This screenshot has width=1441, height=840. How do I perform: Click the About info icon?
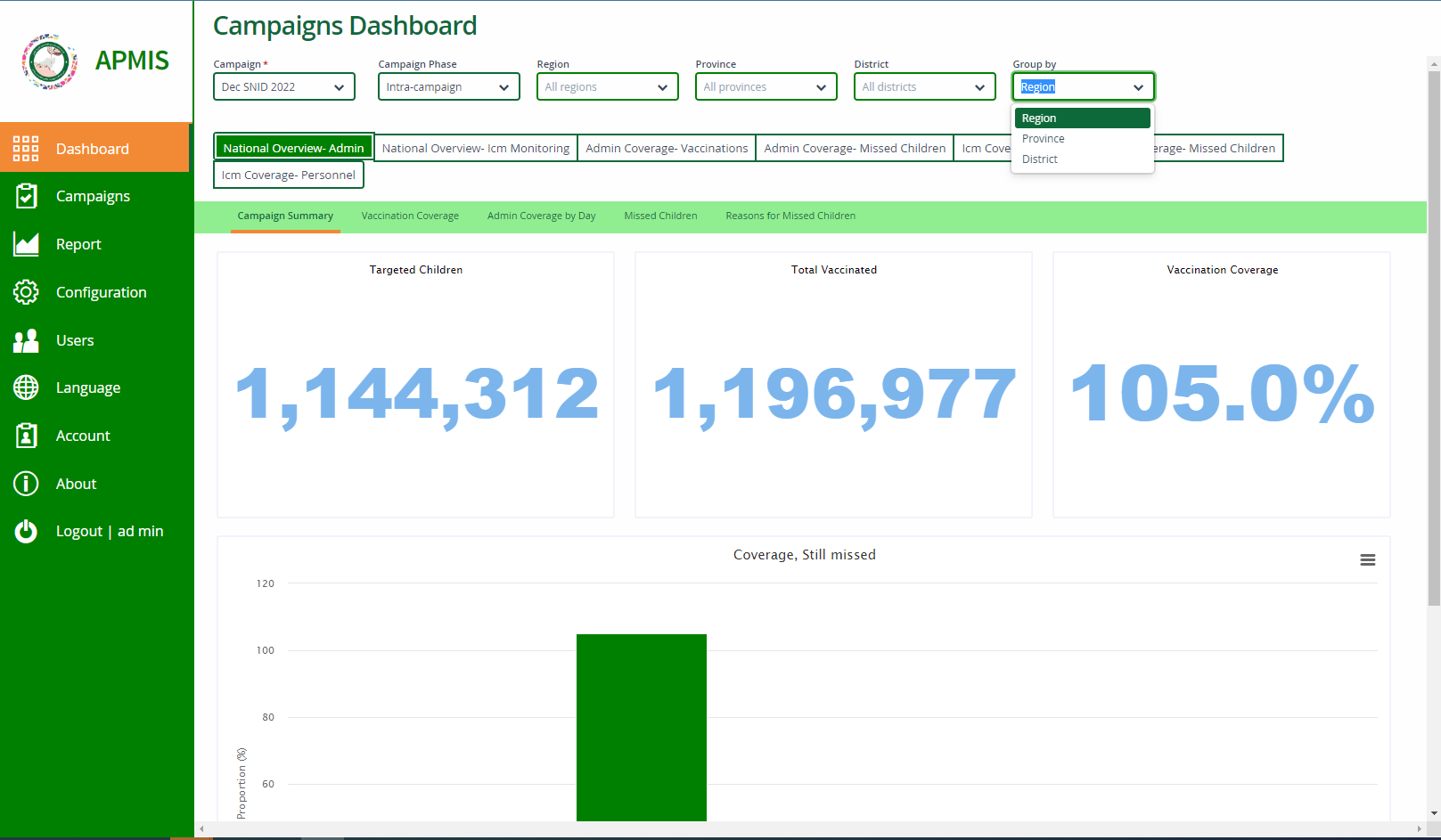coord(26,484)
